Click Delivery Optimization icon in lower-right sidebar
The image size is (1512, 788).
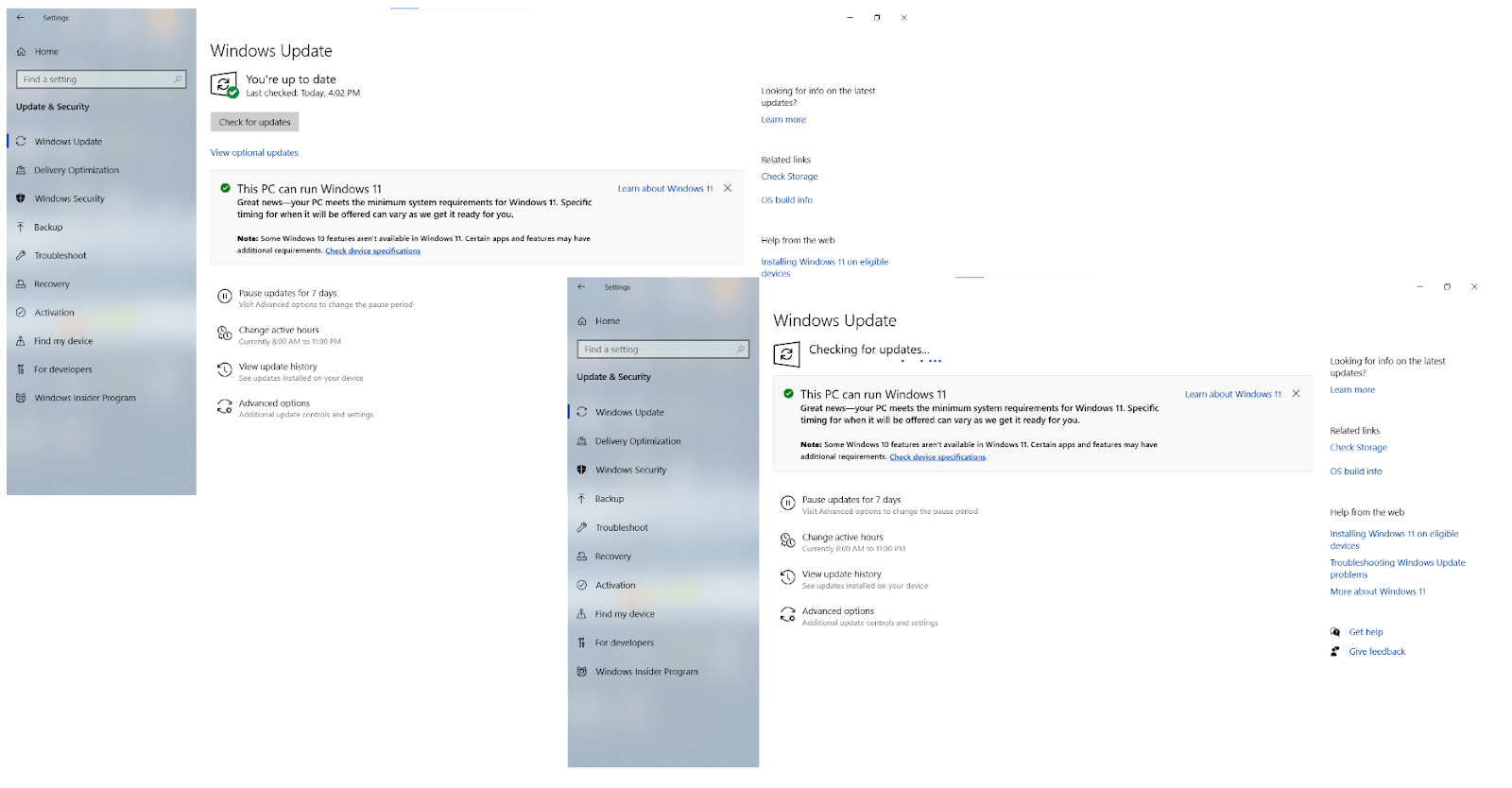pos(582,441)
